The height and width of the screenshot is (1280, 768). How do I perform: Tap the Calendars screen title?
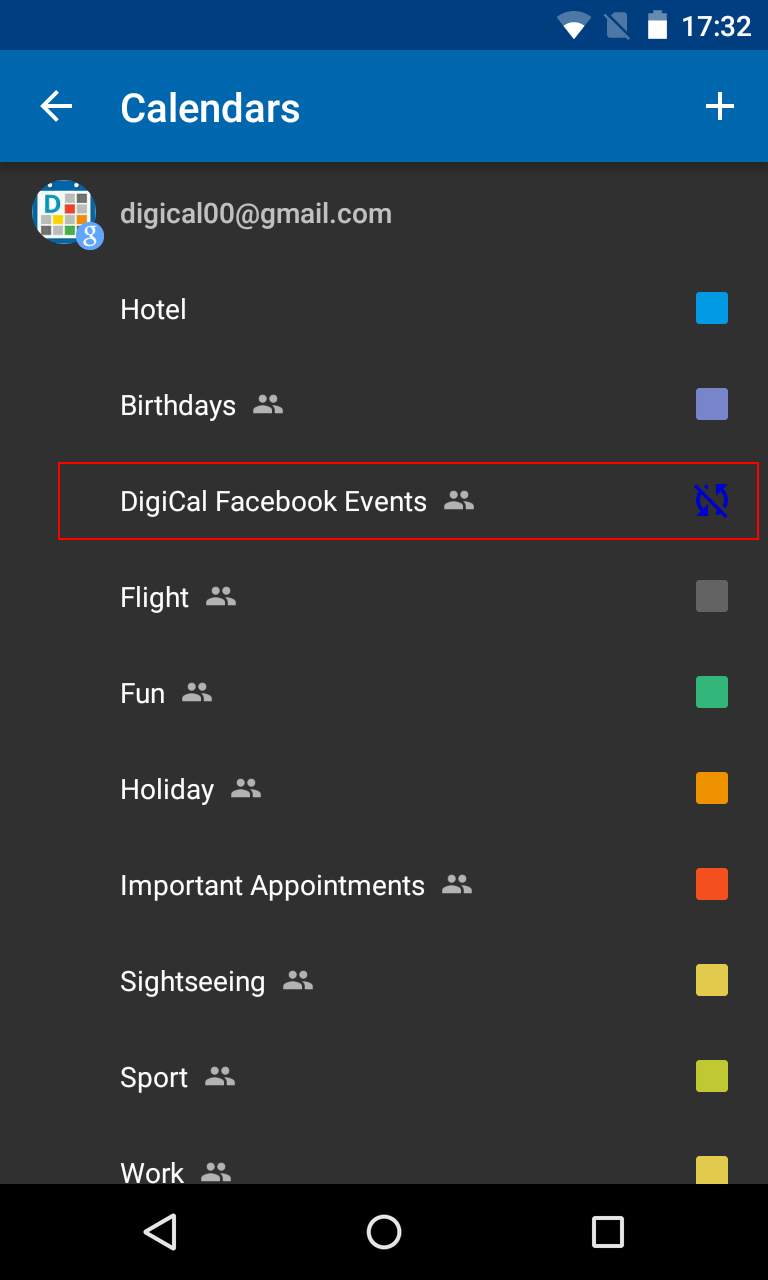(x=210, y=108)
